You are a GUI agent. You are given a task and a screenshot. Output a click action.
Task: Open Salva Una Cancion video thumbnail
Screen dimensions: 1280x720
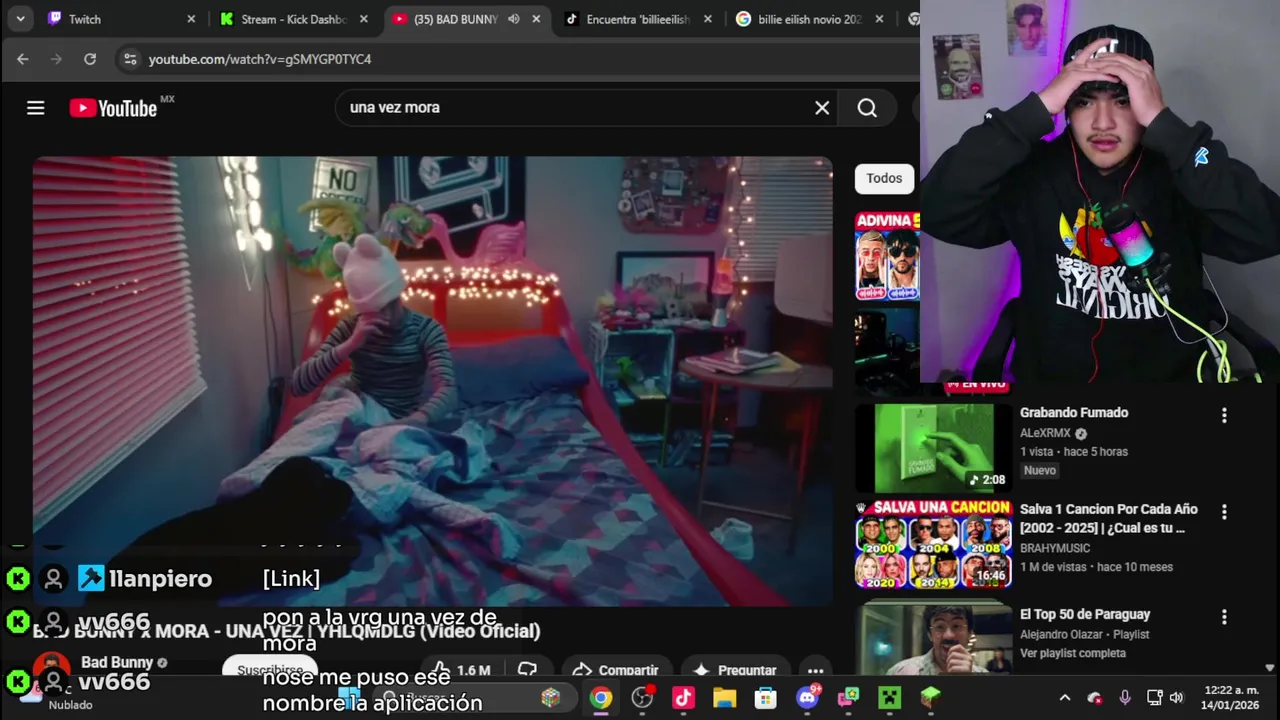pos(934,545)
